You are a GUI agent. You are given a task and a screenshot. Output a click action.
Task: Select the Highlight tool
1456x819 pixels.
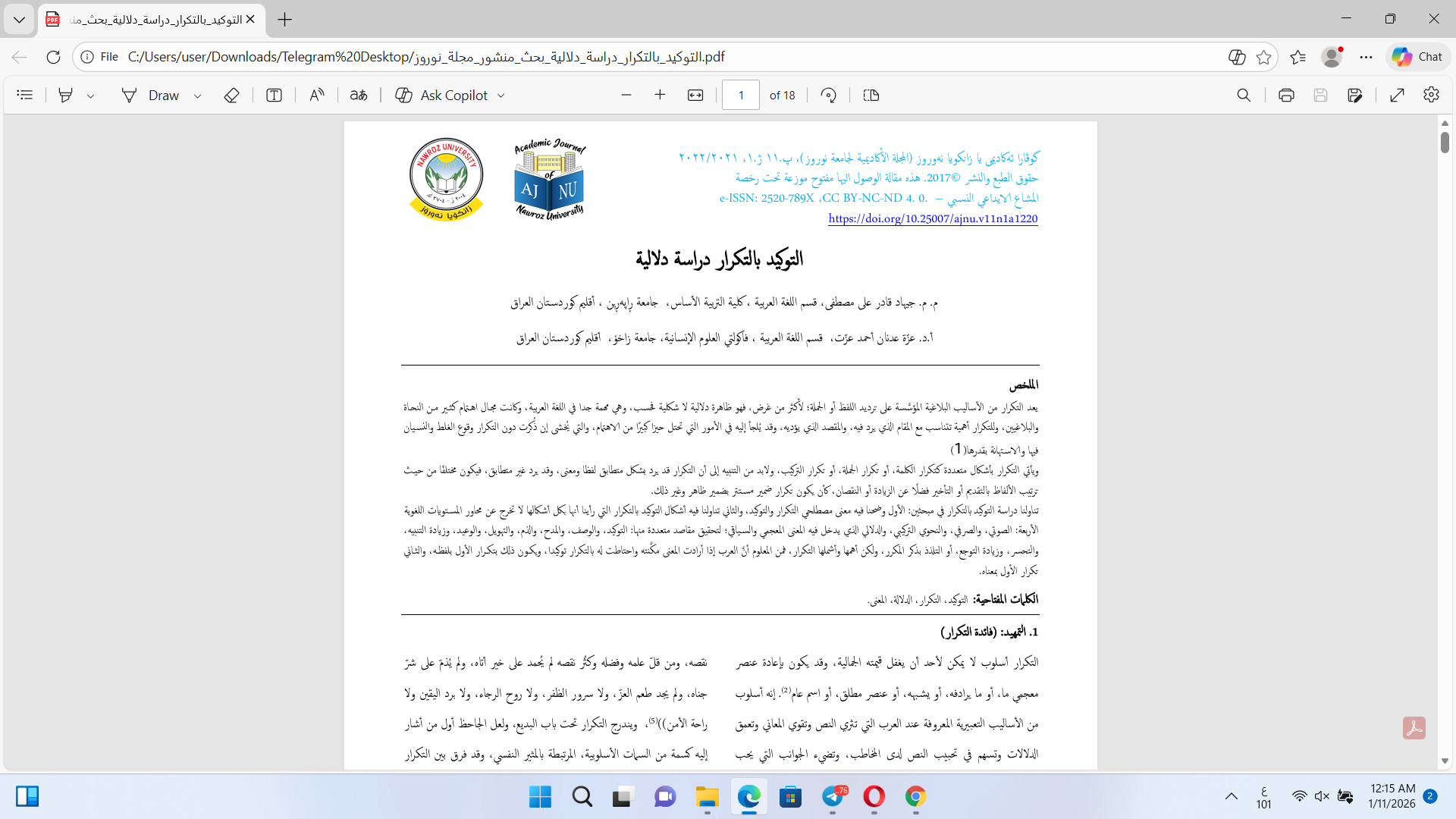pyautogui.click(x=66, y=95)
